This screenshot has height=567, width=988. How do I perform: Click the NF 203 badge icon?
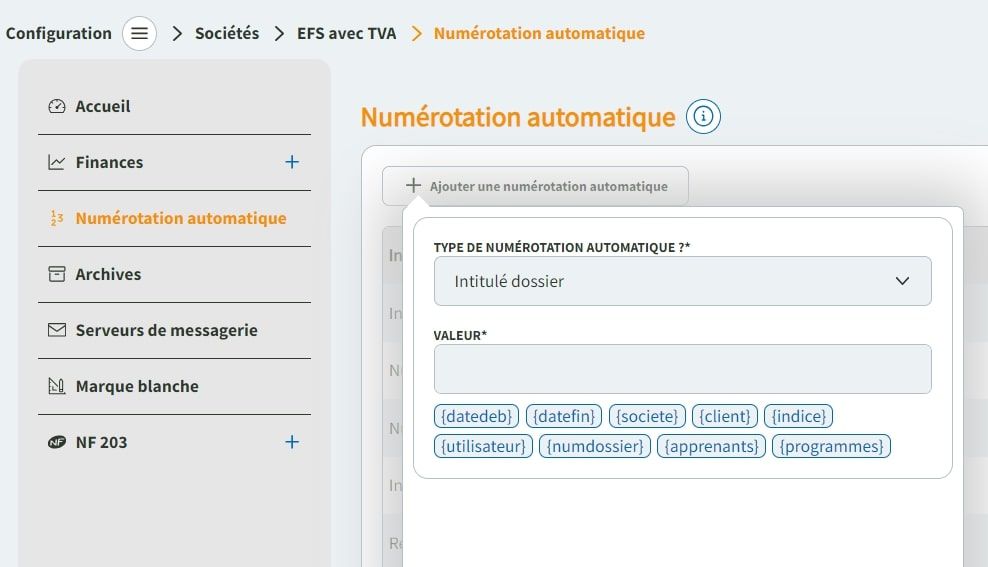tap(57, 442)
